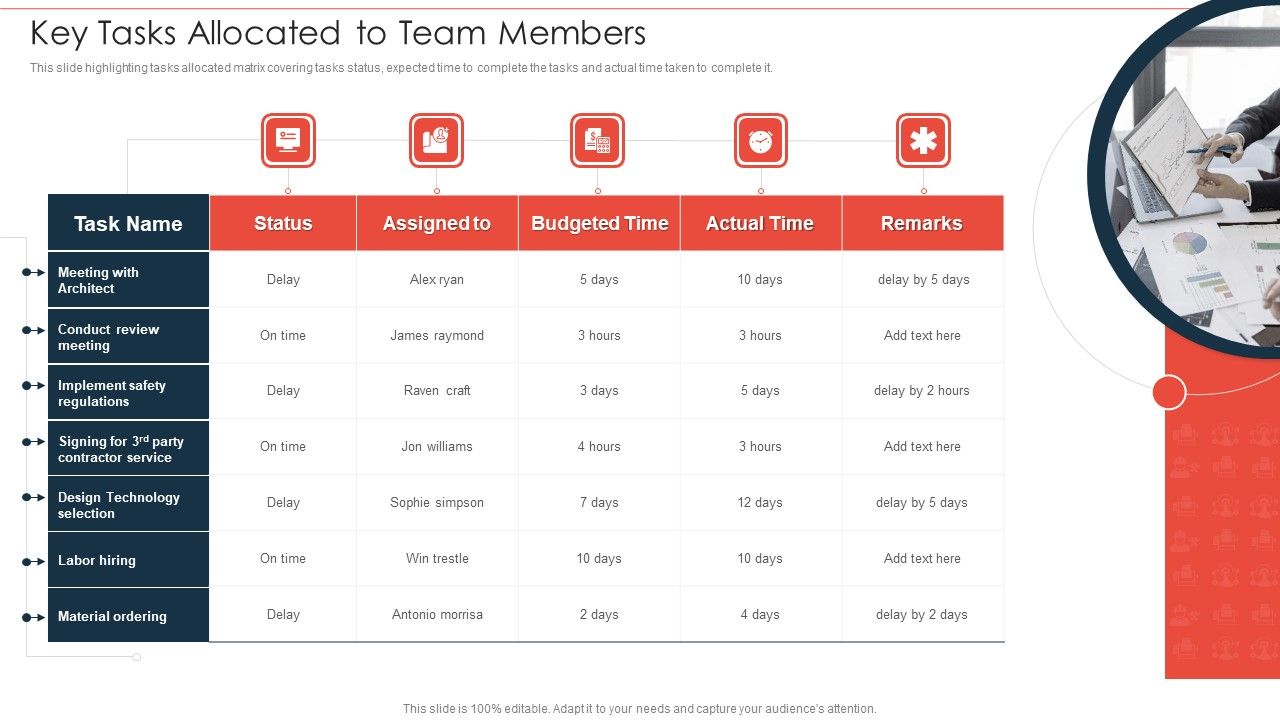The height and width of the screenshot is (720, 1280).
Task: Click the 2 days budgeted time cell
Action: click(599, 615)
